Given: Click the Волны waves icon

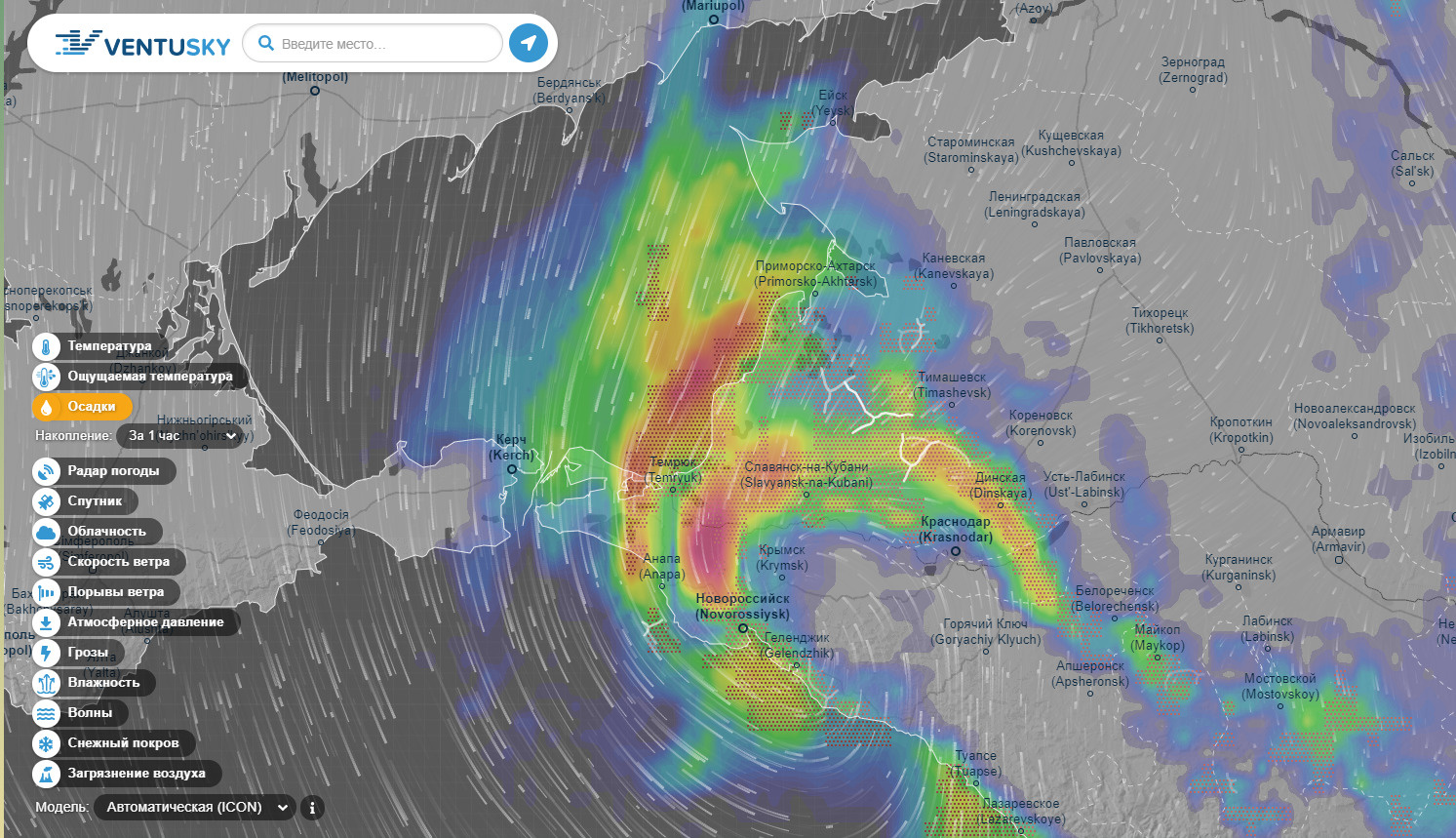Looking at the screenshot, I should [x=46, y=713].
